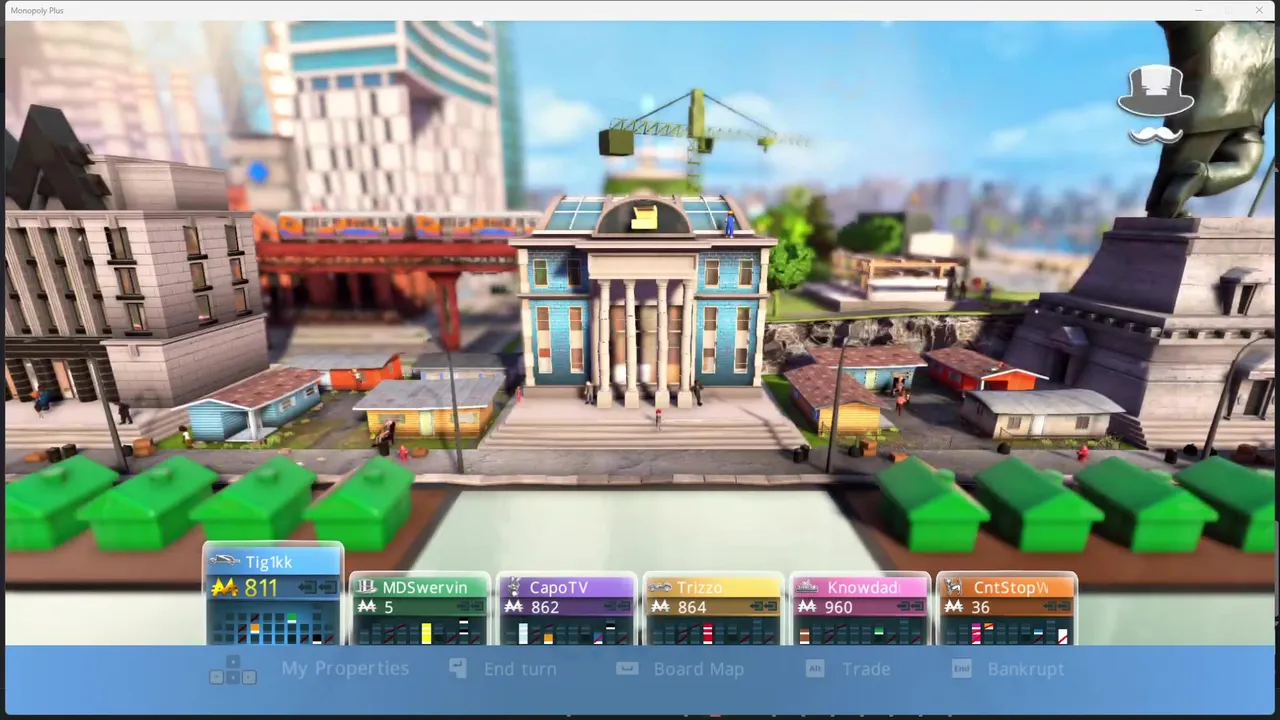Click Tig1kk's jail card icons
Image resolution: width=1280 pixels, height=720 pixels.
click(317, 588)
